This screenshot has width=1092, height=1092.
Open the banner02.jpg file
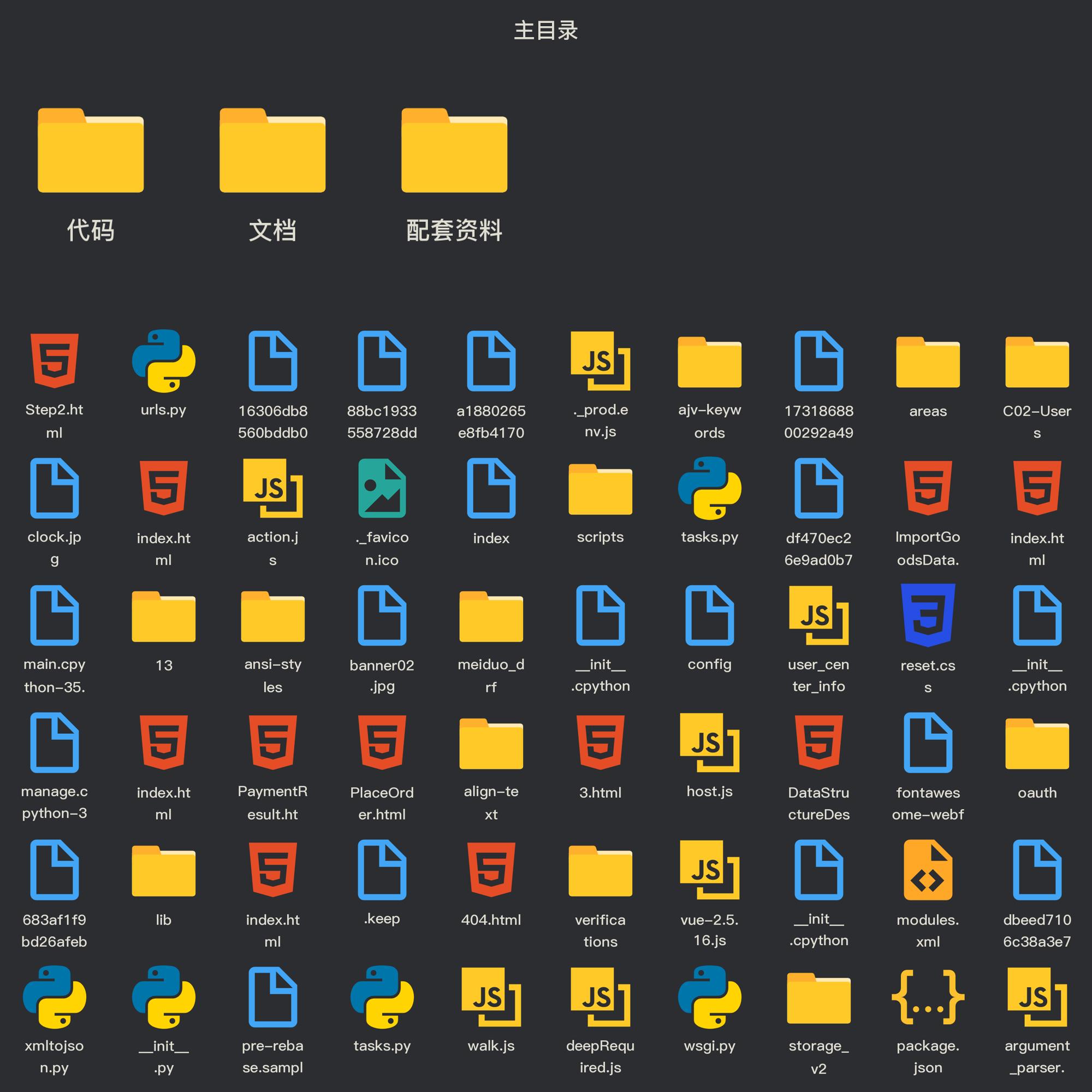[x=382, y=615]
